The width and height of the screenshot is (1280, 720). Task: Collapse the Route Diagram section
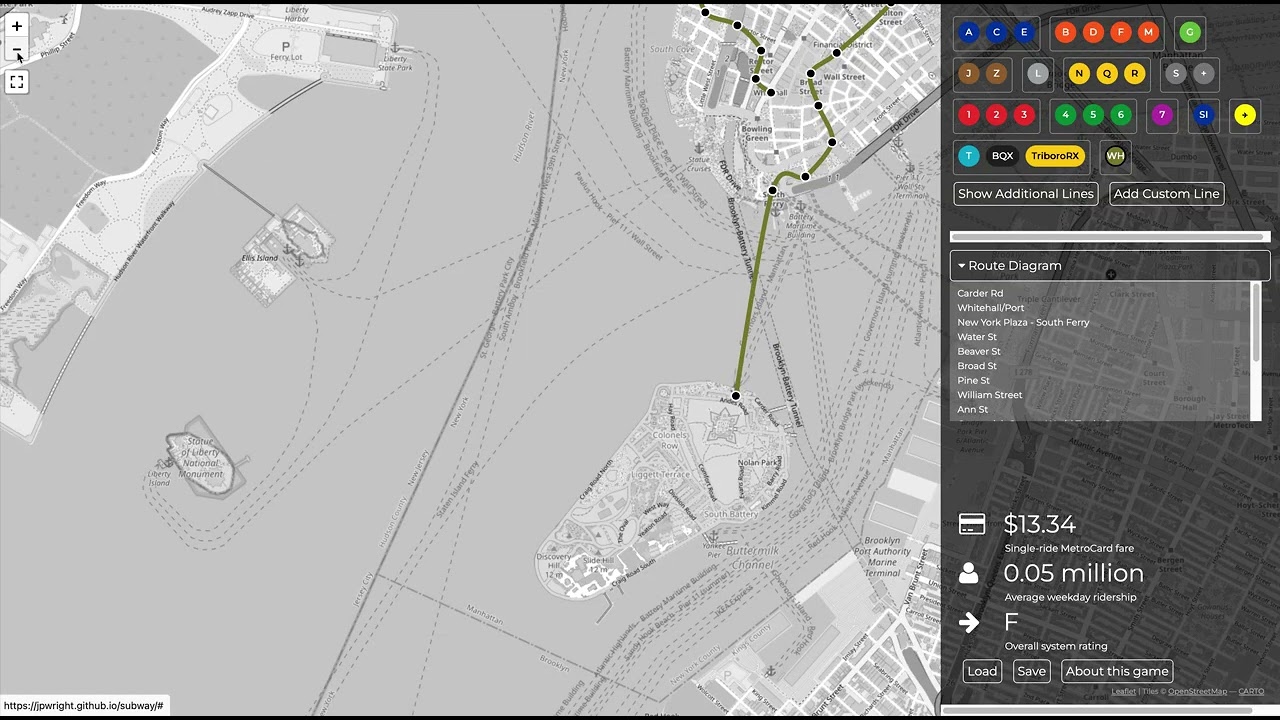coord(1109,266)
